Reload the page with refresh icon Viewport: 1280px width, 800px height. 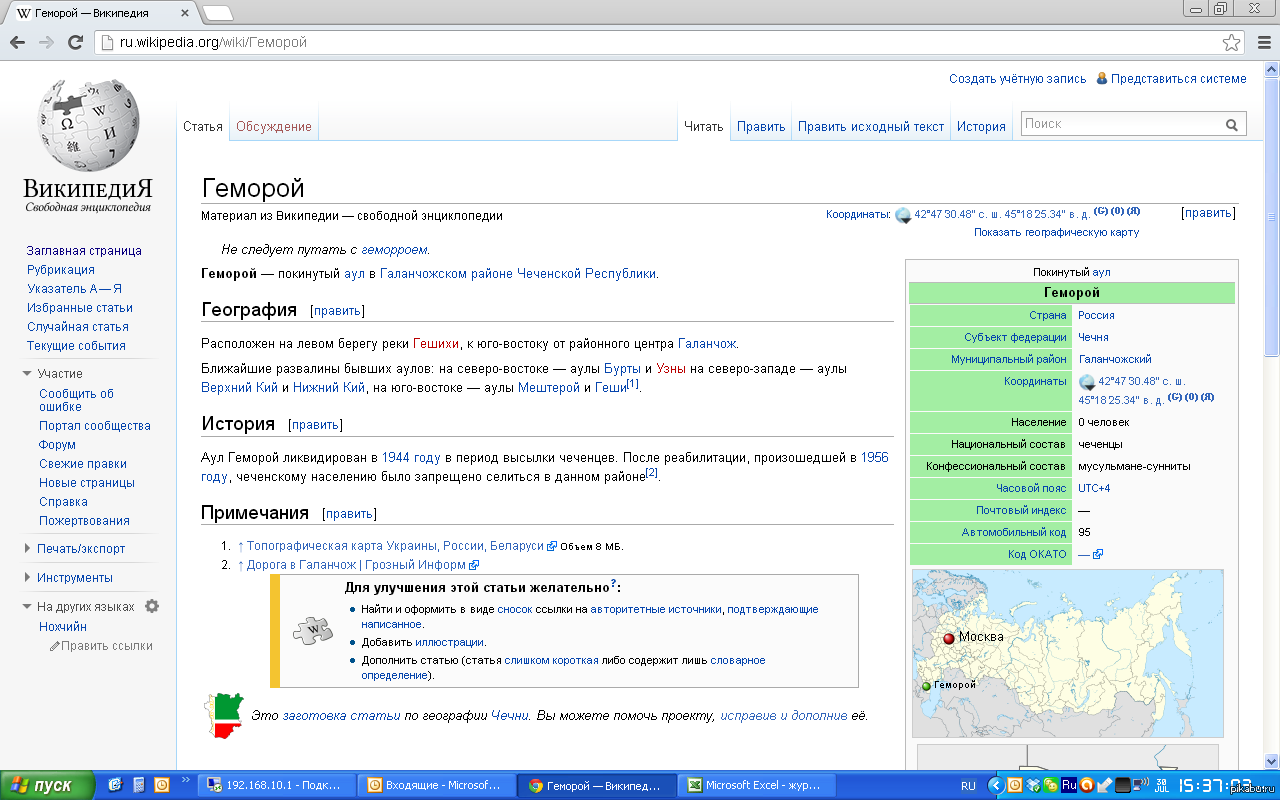75,42
